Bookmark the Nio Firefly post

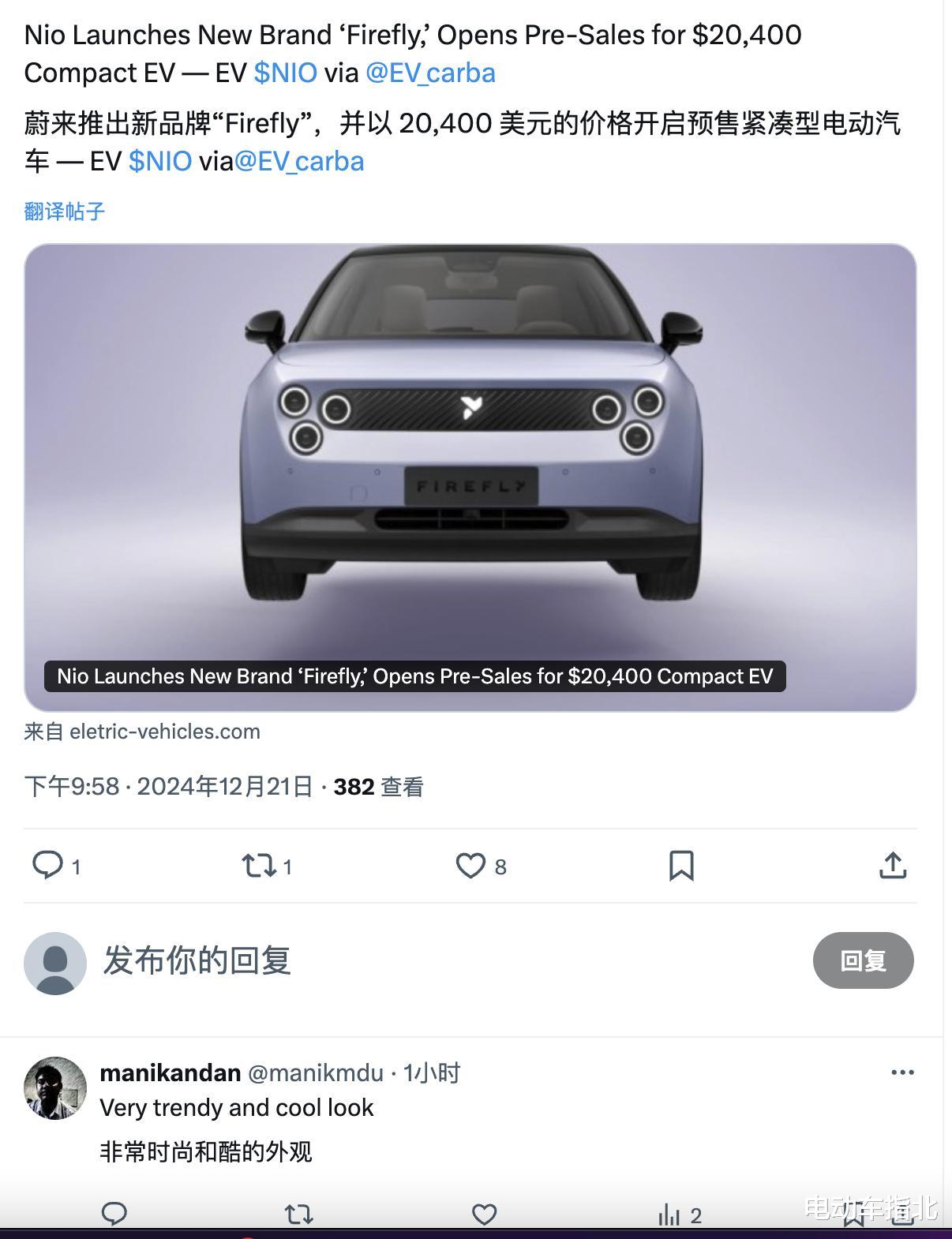click(x=681, y=866)
